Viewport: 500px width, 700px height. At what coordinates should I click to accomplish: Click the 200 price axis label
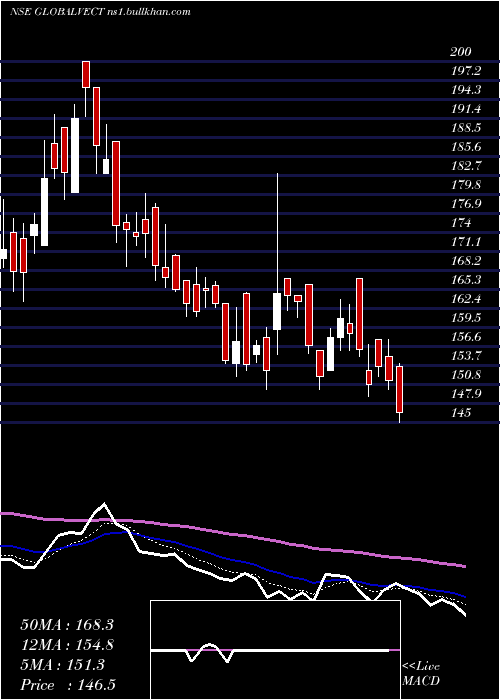point(460,52)
